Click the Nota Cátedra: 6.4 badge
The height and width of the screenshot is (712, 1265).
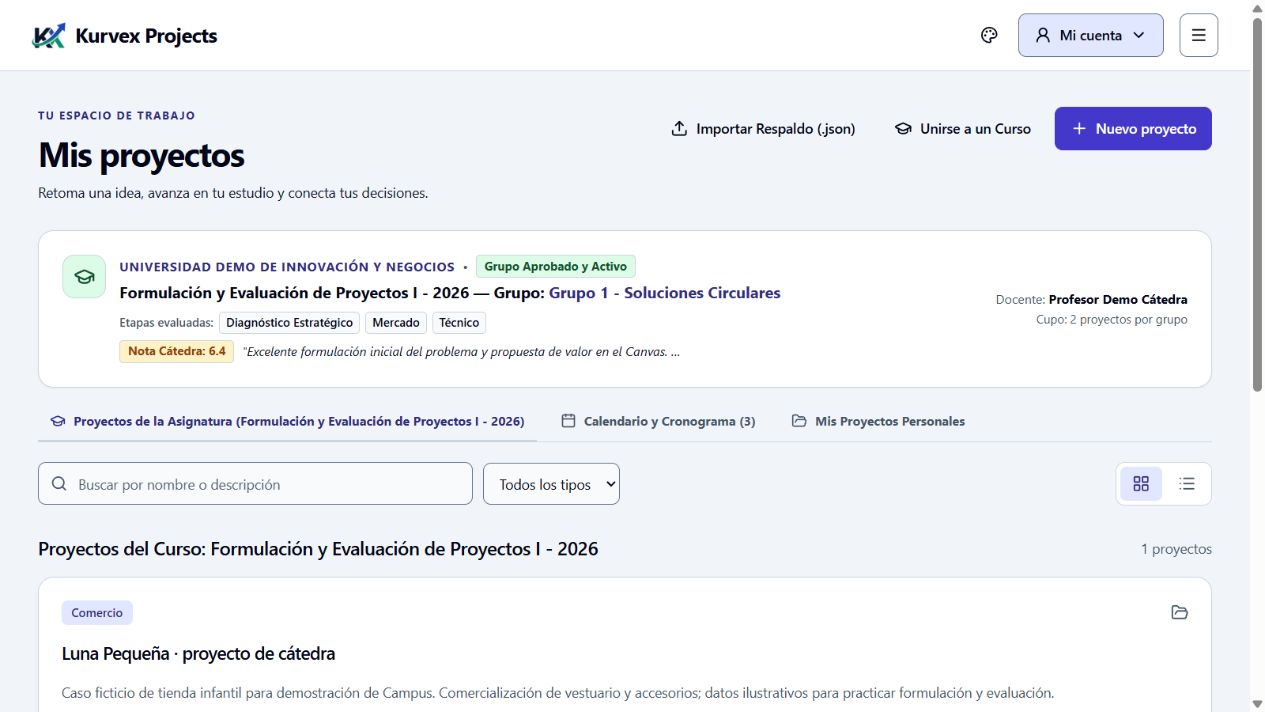(x=177, y=352)
